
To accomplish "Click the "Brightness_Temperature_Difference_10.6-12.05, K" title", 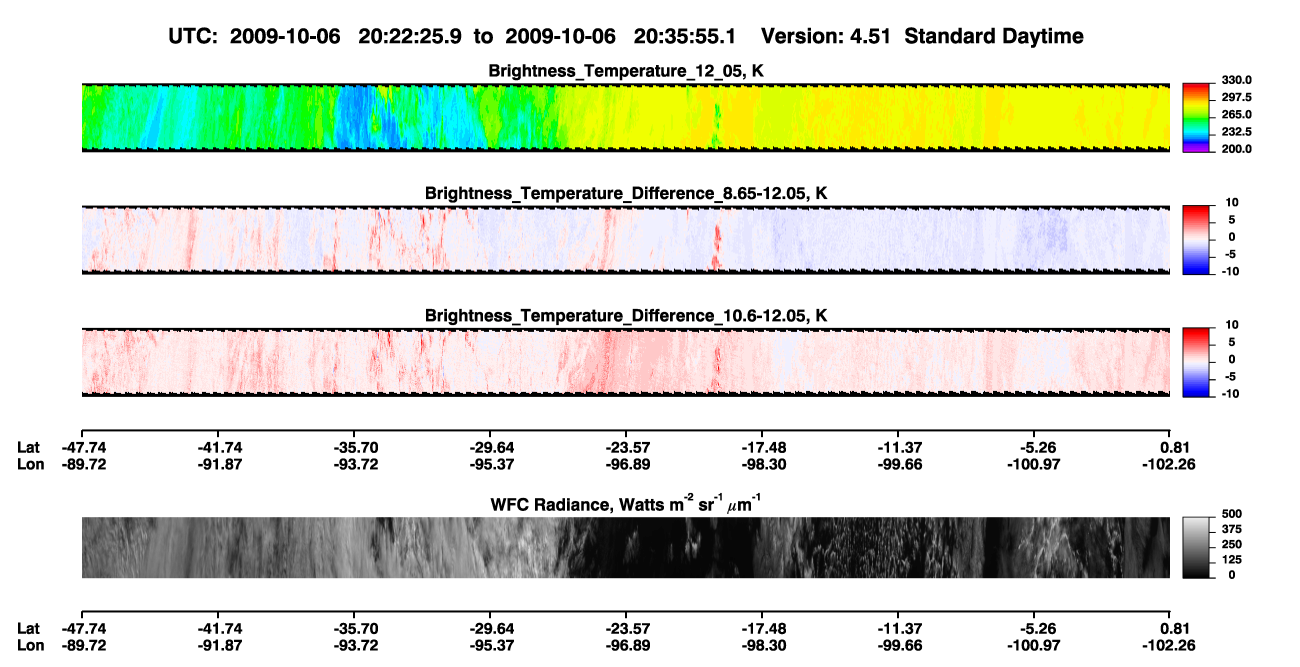I will [x=626, y=315].
